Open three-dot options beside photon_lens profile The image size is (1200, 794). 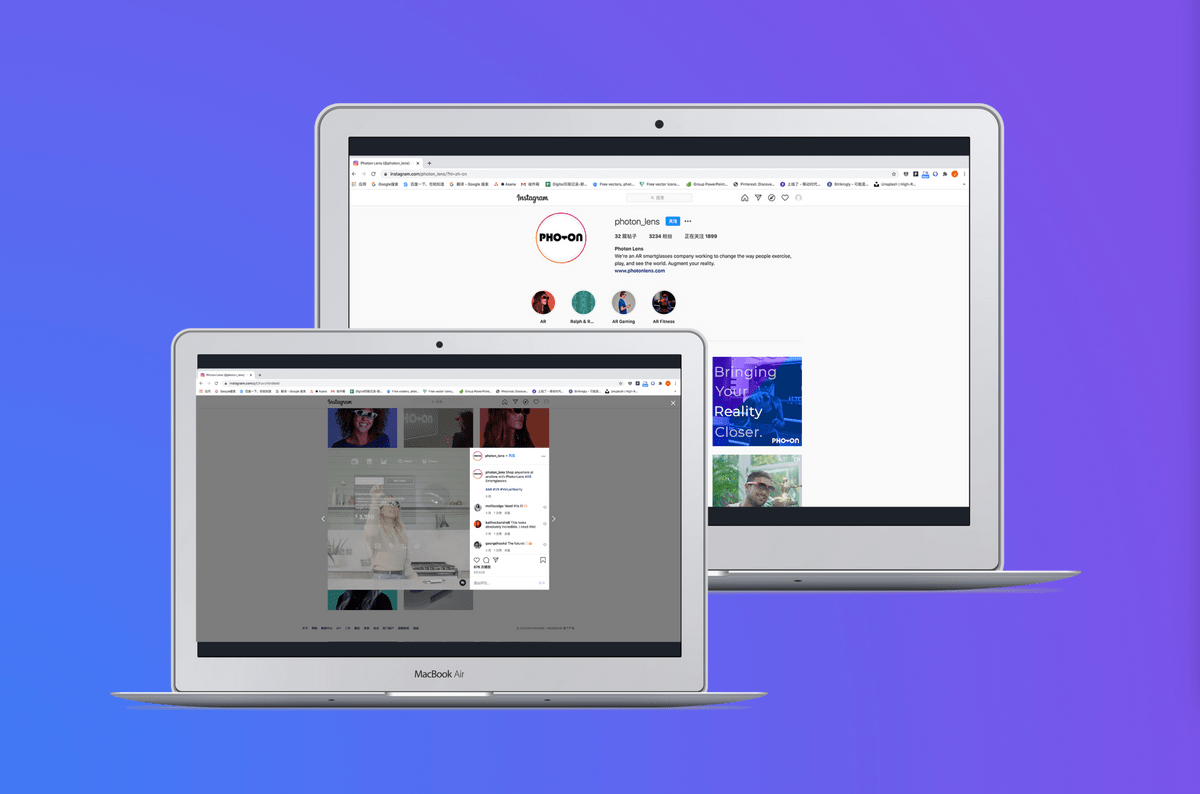point(688,221)
